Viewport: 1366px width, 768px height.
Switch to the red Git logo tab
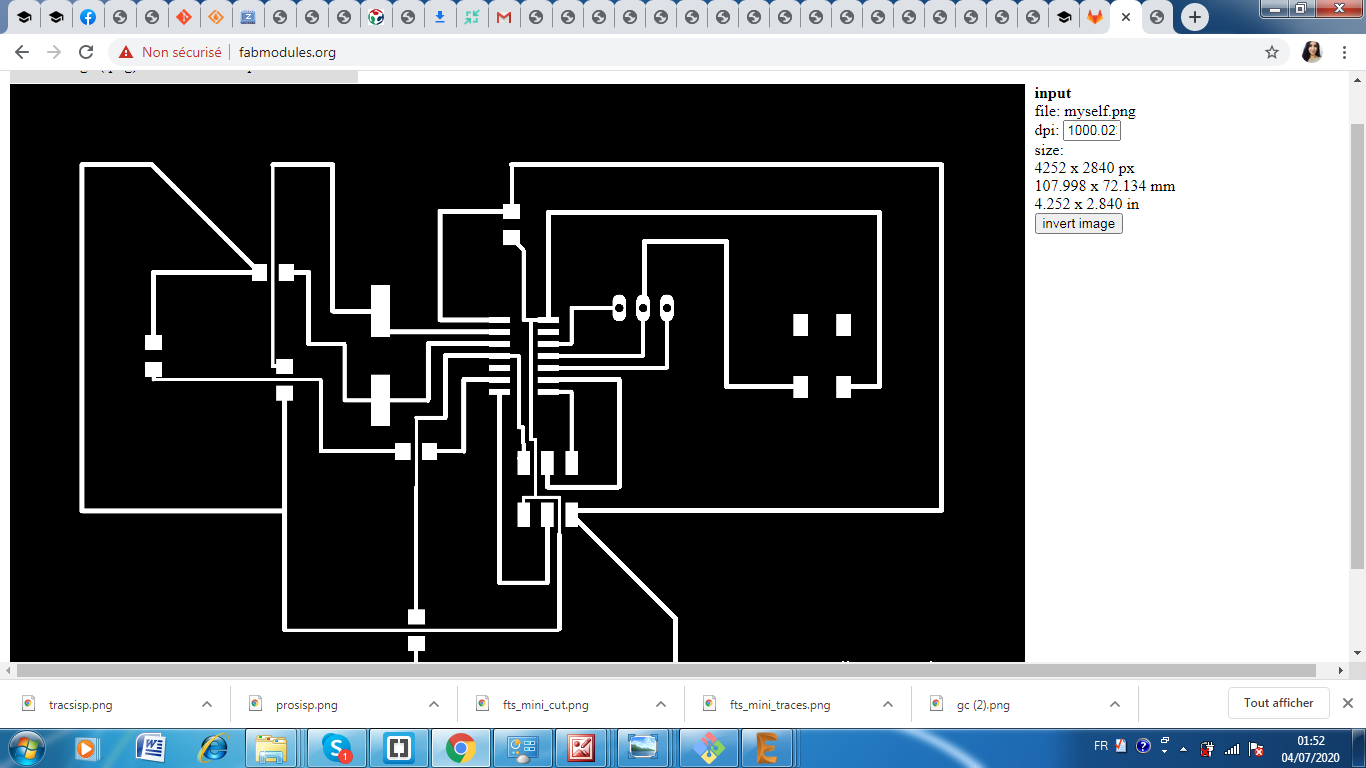[183, 17]
